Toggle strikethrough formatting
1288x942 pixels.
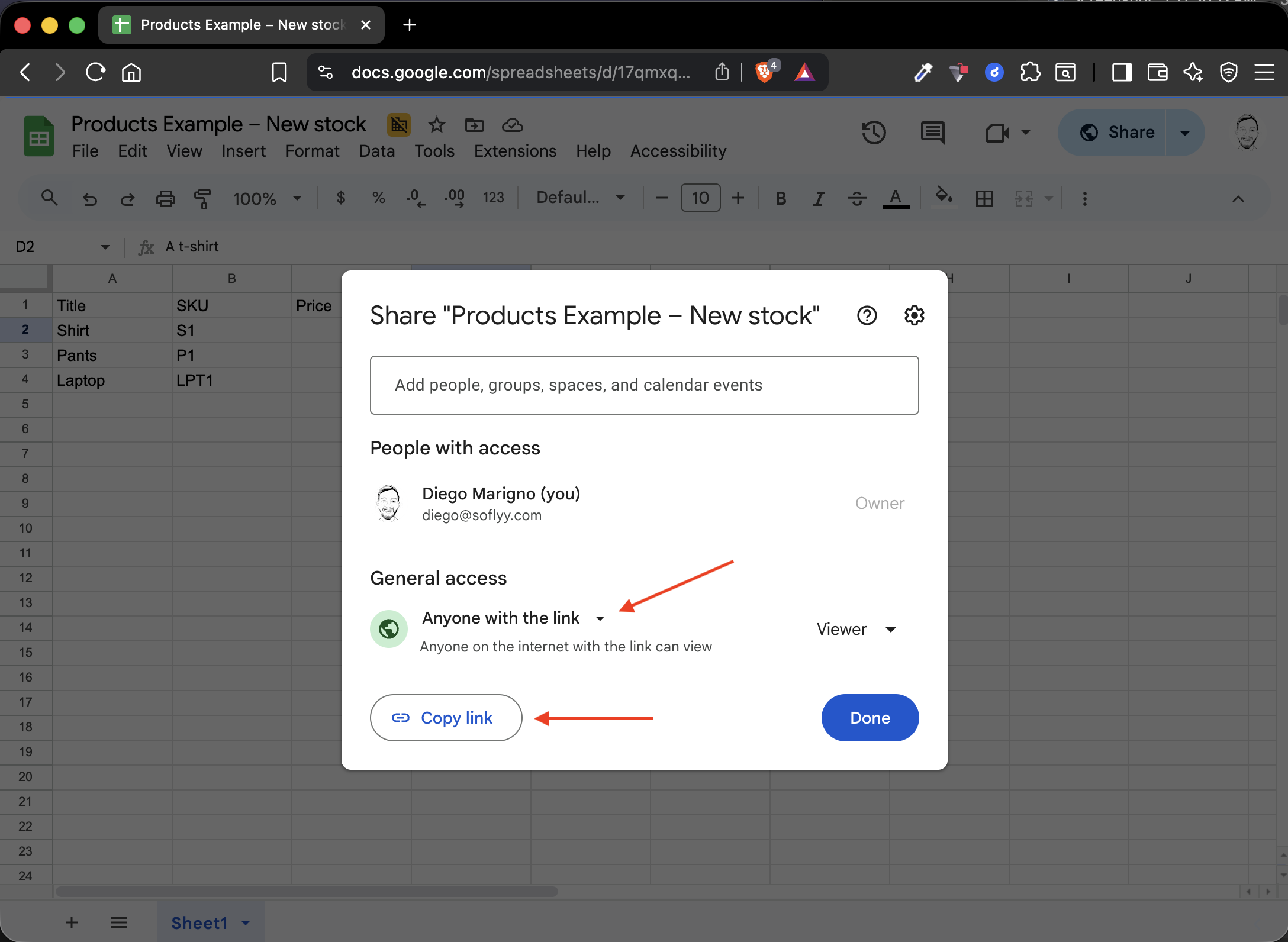point(856,198)
